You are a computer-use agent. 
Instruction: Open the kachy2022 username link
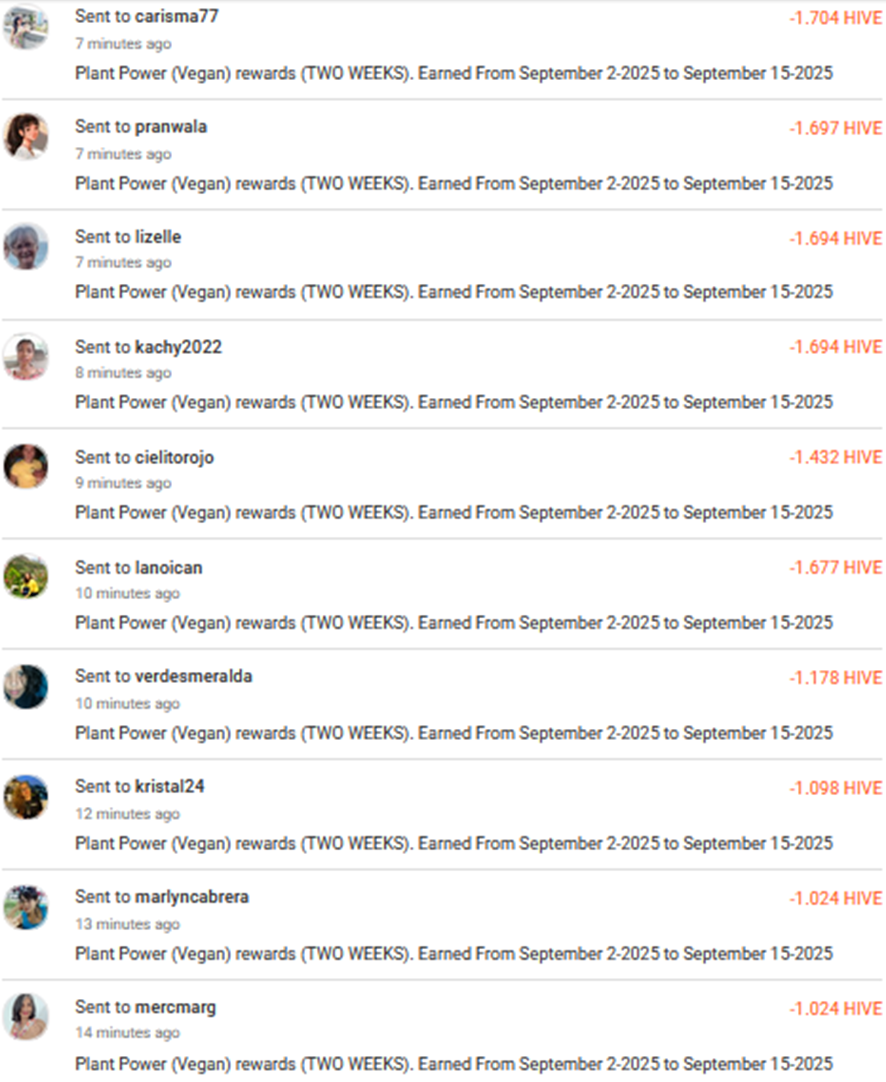pos(178,347)
